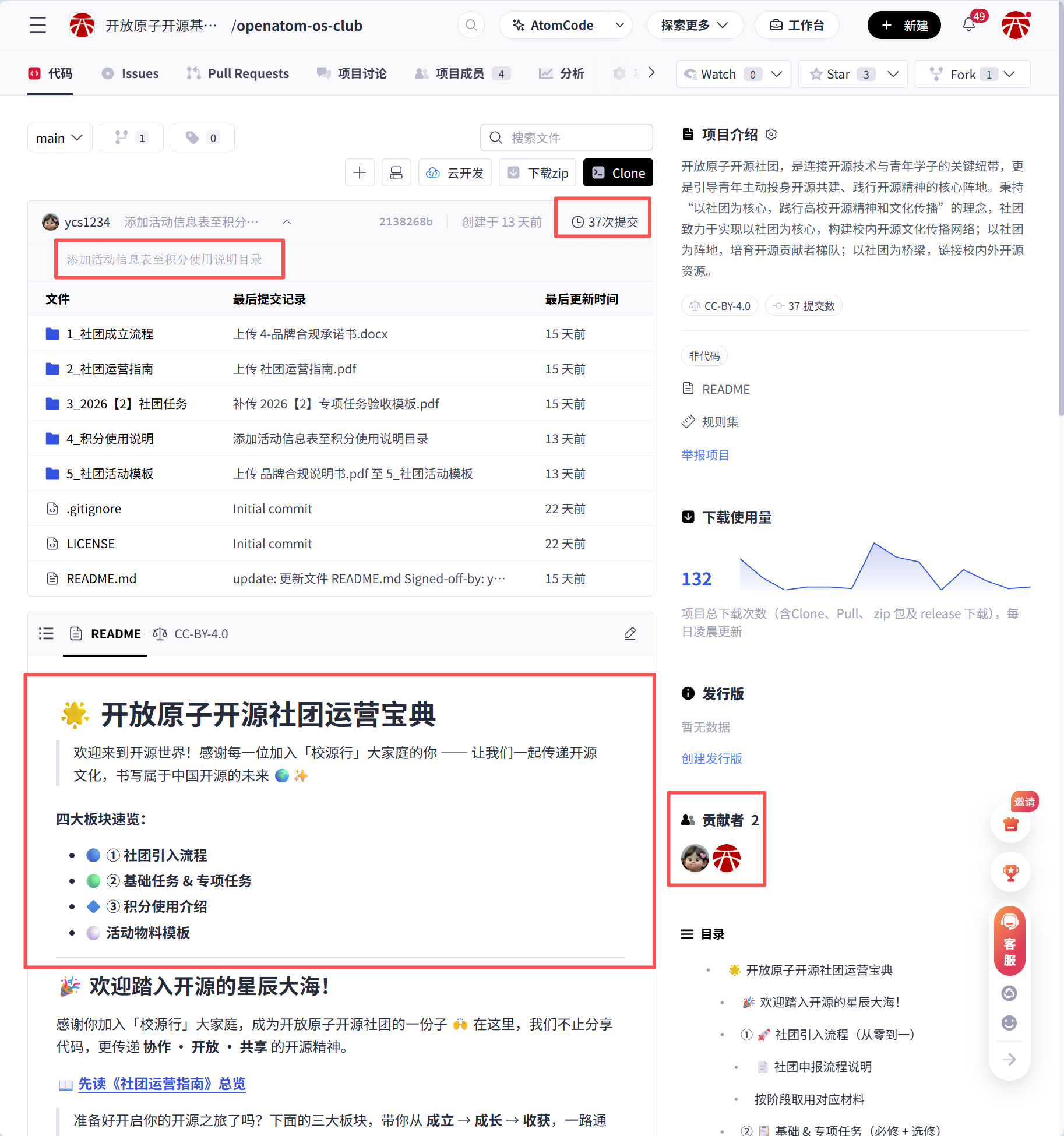The image size is (1064, 1136).
Task: Open the 分析 tab
Action: tap(561, 73)
